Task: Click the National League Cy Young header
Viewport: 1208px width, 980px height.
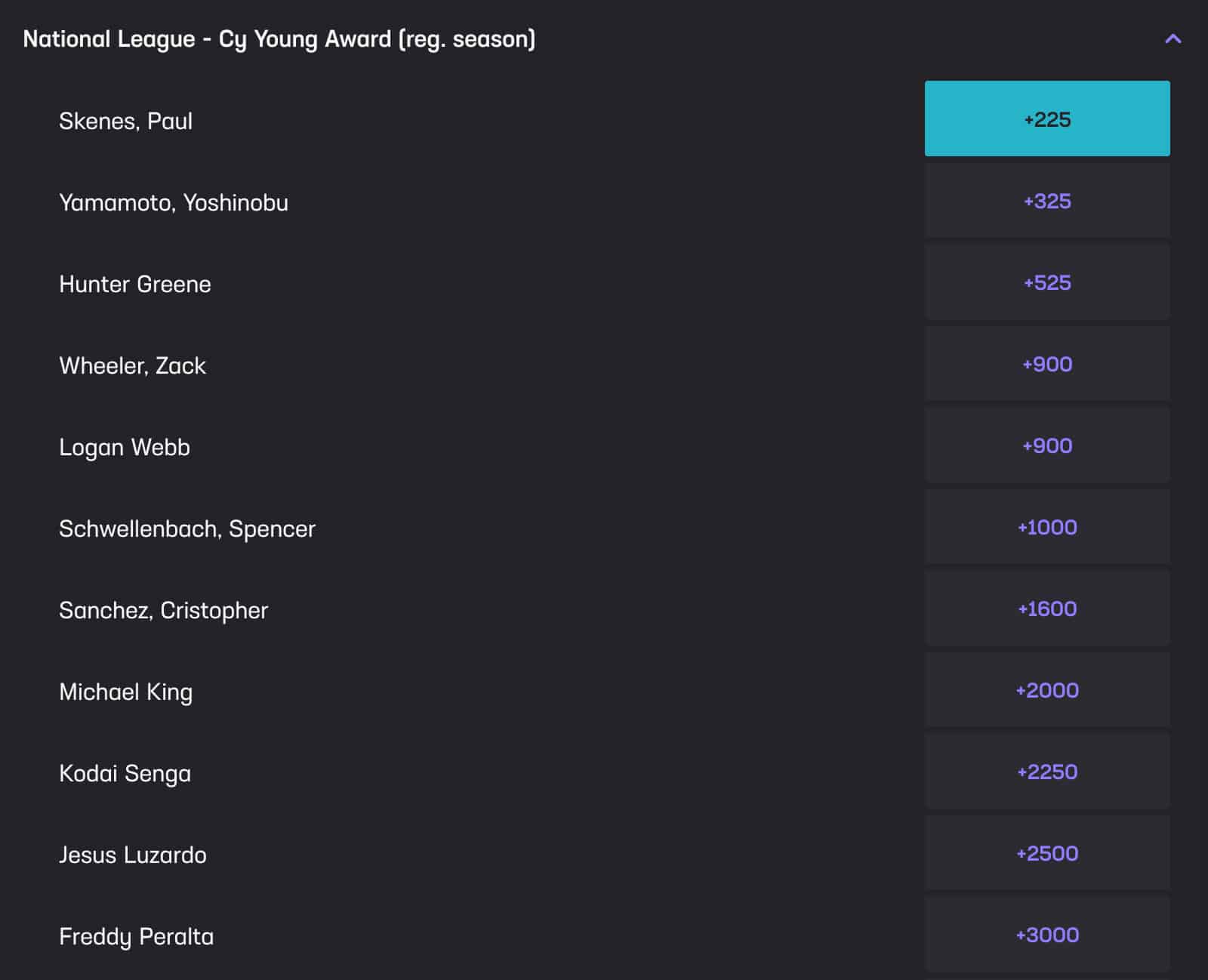Action: click(x=279, y=39)
